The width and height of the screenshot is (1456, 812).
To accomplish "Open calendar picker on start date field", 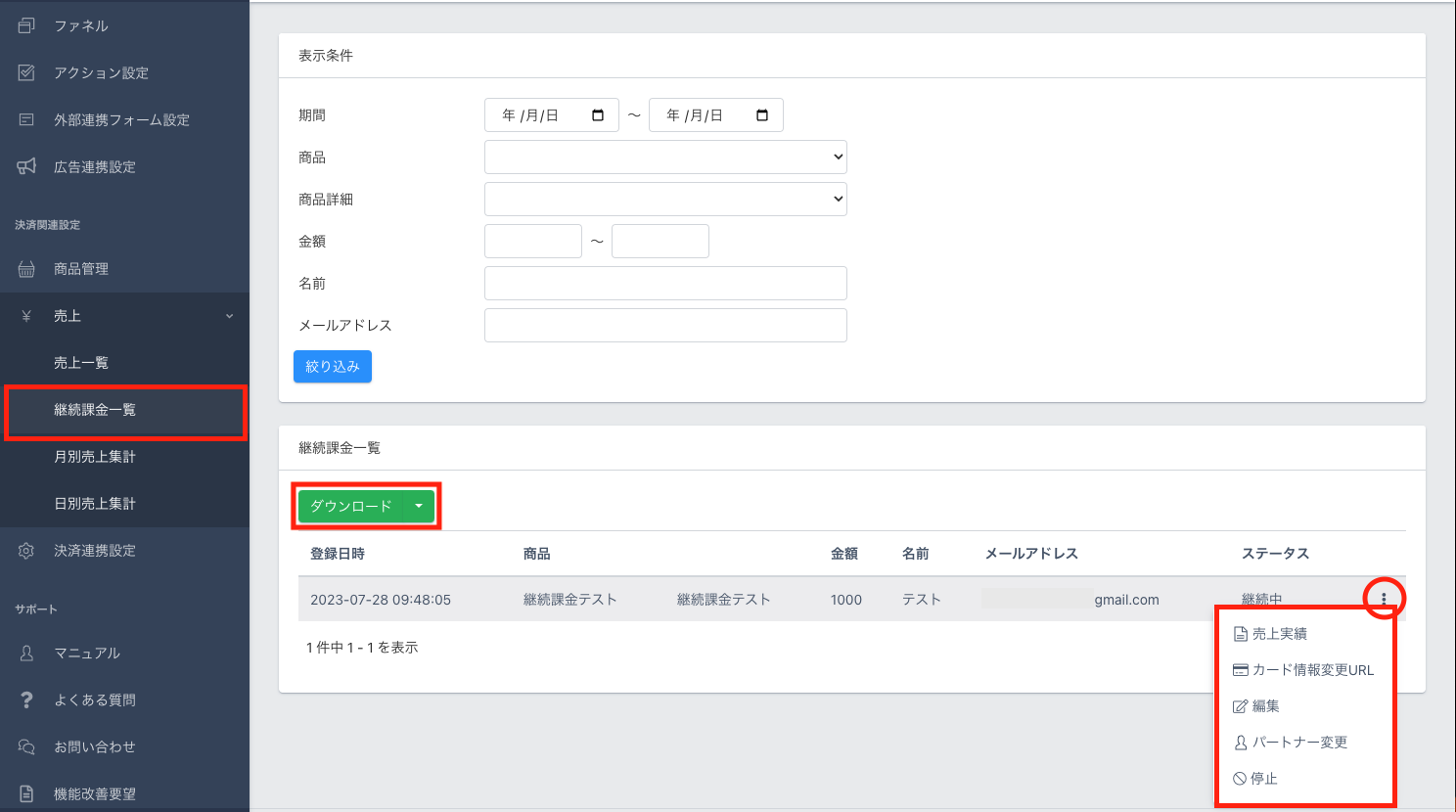I will pyautogui.click(x=598, y=115).
